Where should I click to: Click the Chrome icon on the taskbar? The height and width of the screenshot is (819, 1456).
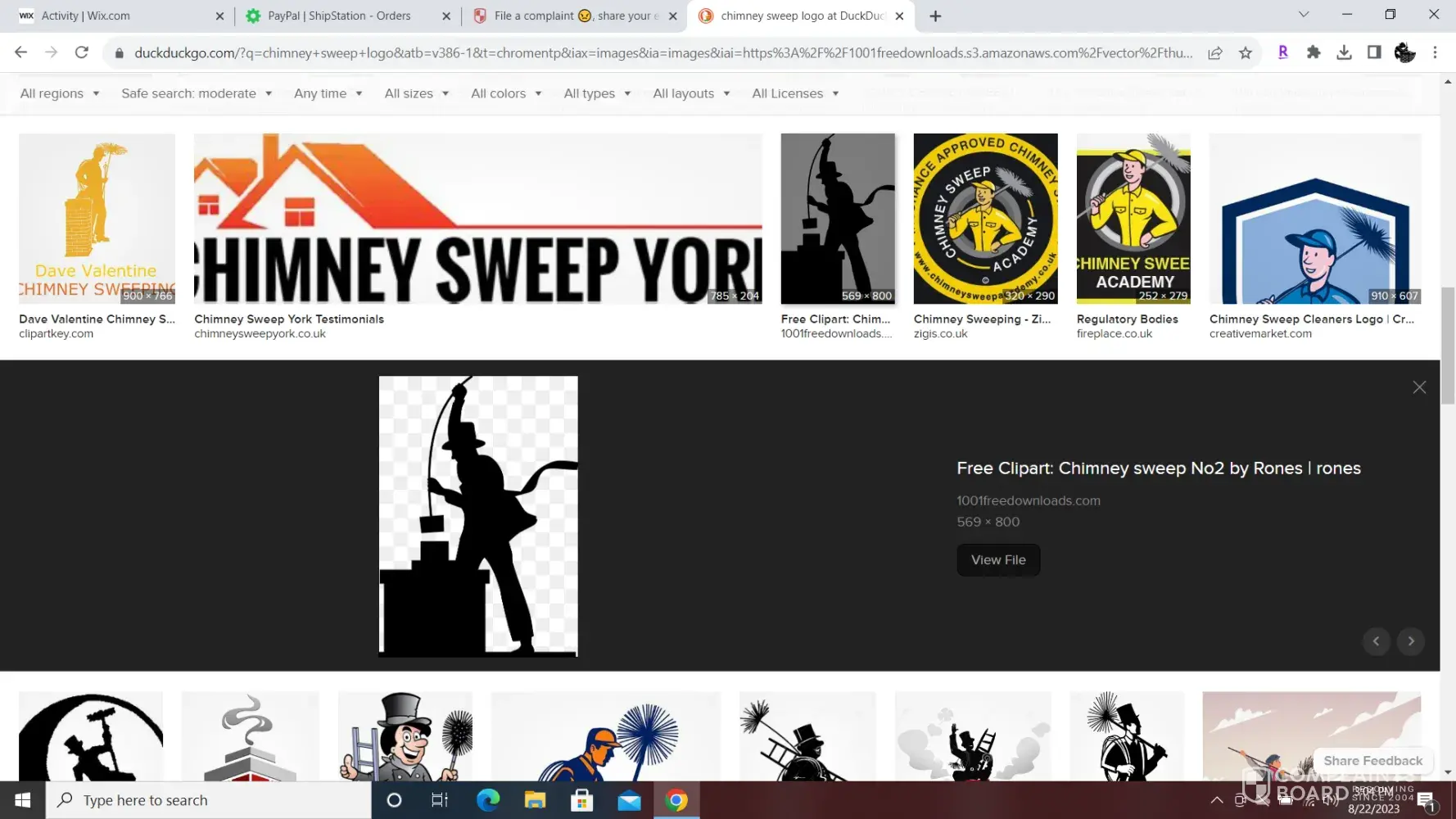click(x=676, y=800)
